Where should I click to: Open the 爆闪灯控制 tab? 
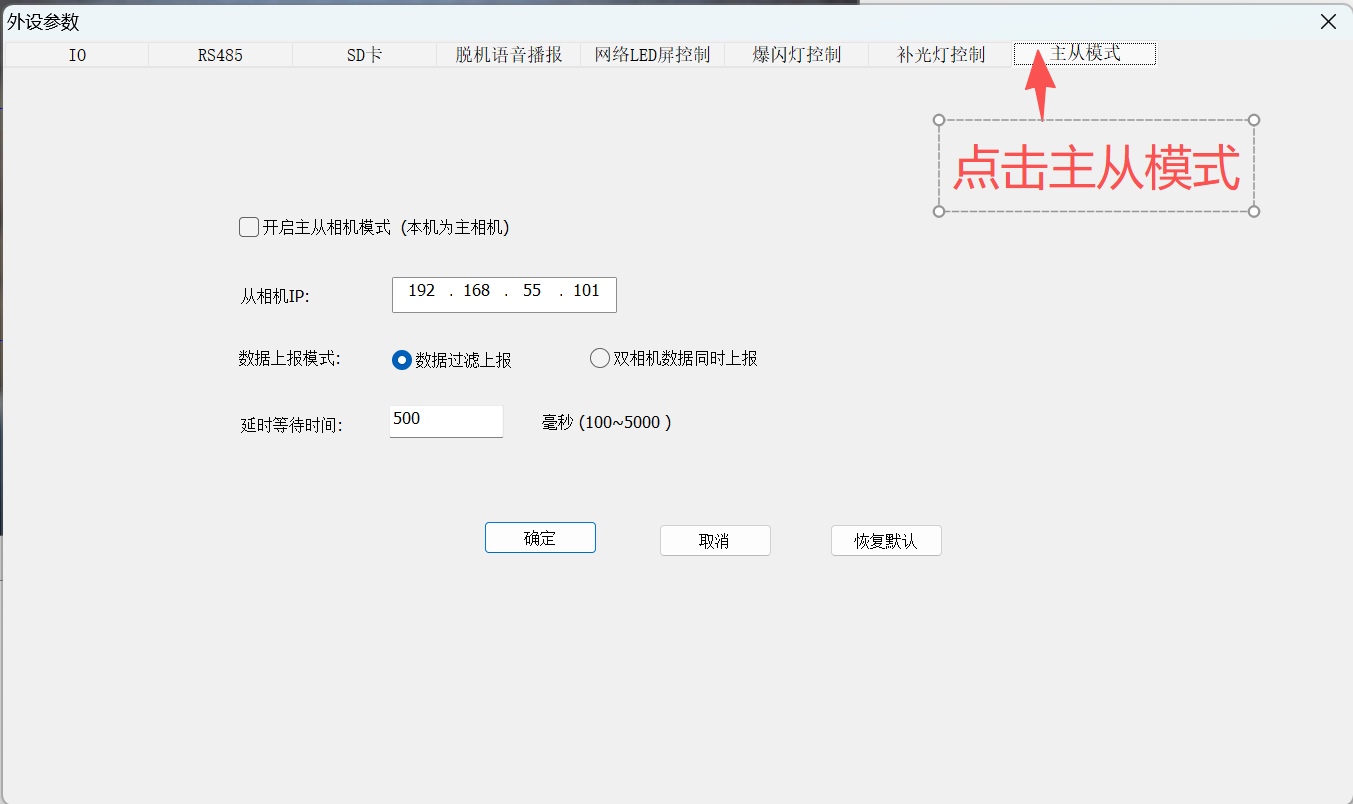[796, 55]
